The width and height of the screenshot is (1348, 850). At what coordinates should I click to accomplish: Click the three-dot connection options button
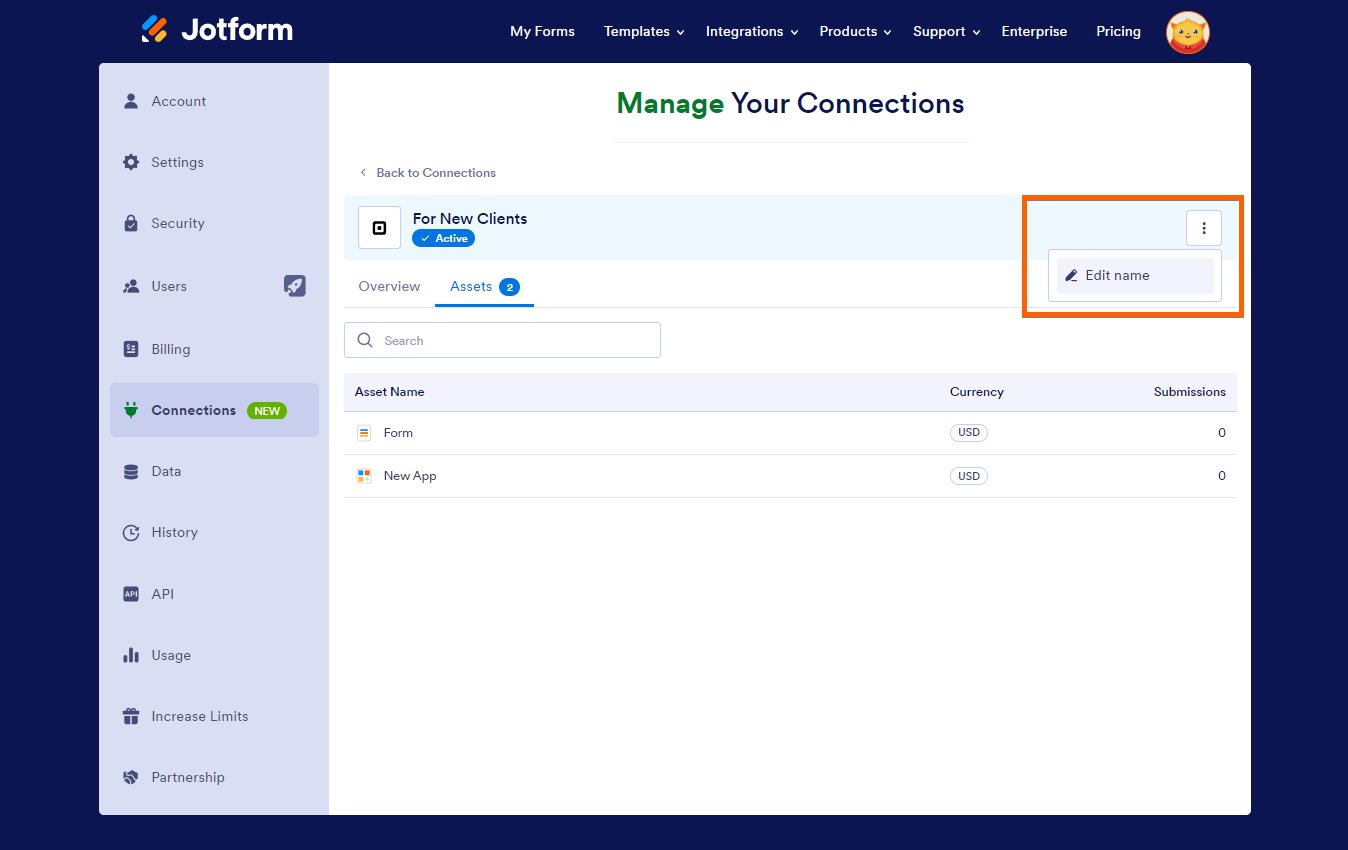click(1203, 229)
